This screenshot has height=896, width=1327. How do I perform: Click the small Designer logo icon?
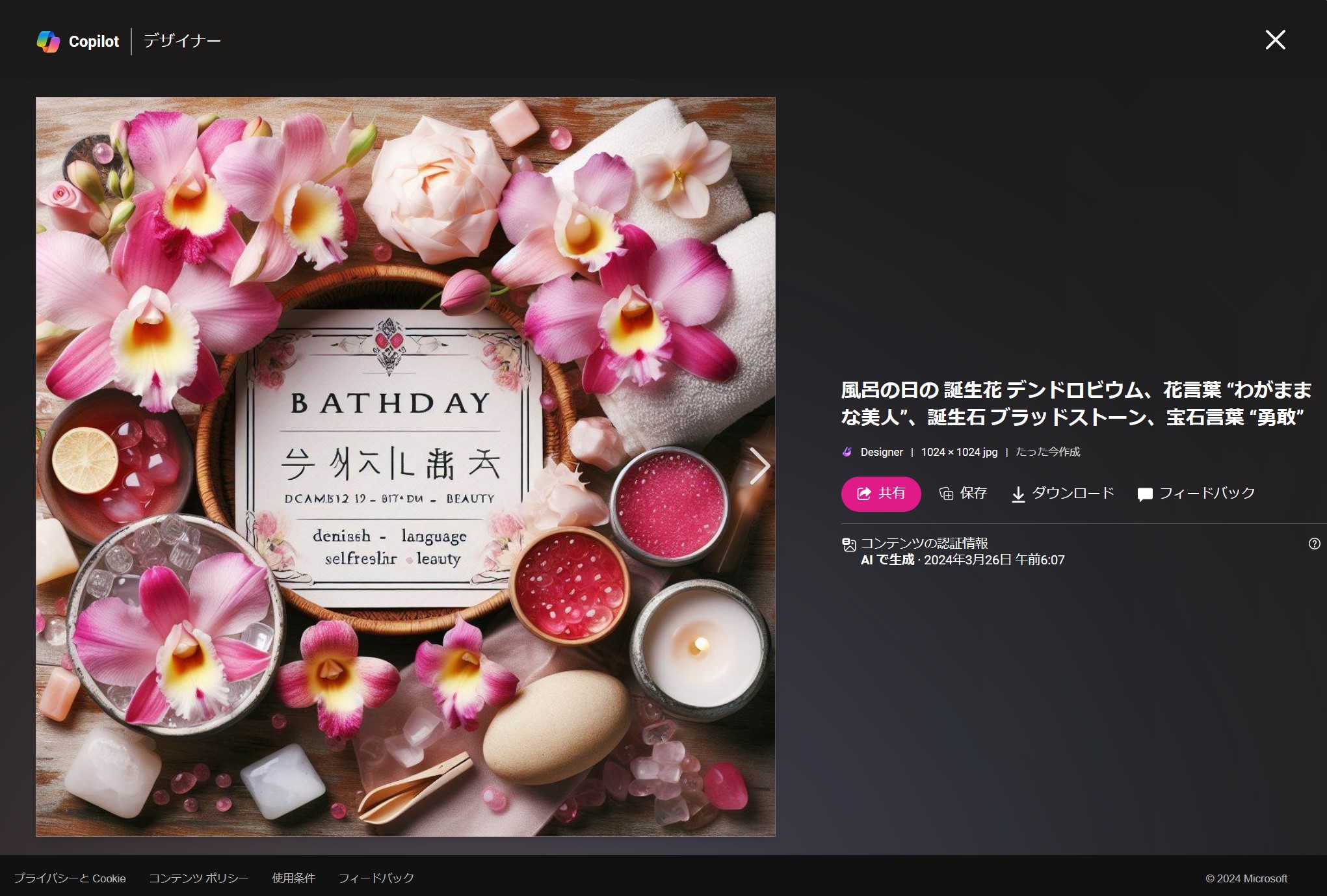[x=847, y=452]
